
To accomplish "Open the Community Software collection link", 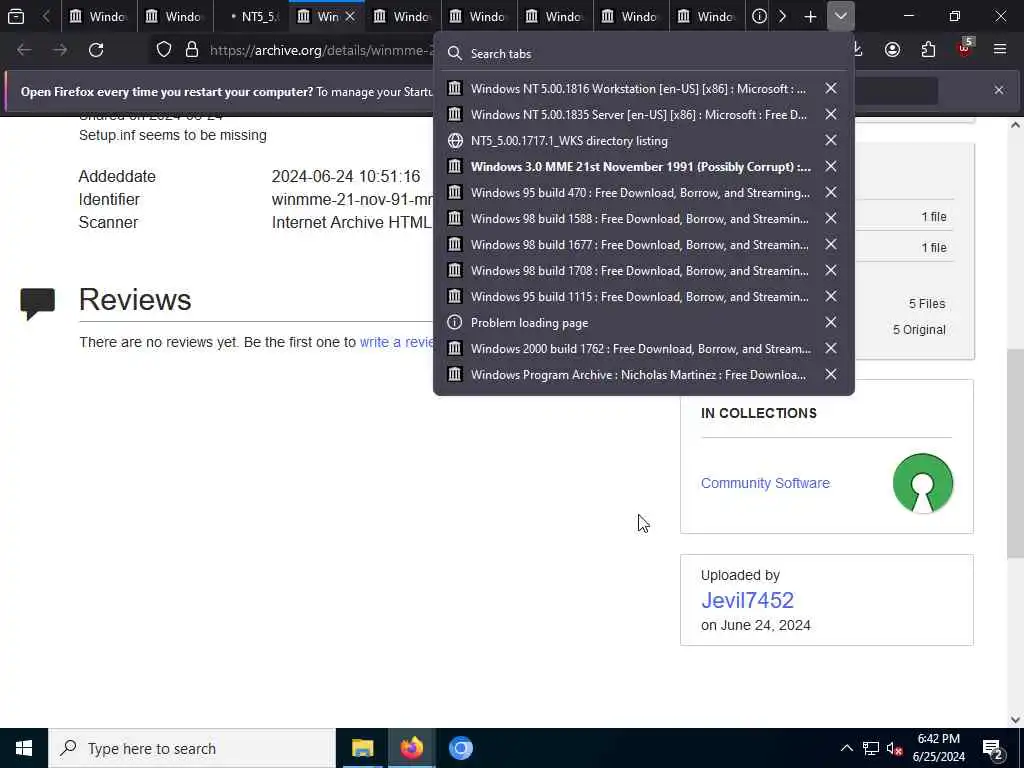I will 765,483.
